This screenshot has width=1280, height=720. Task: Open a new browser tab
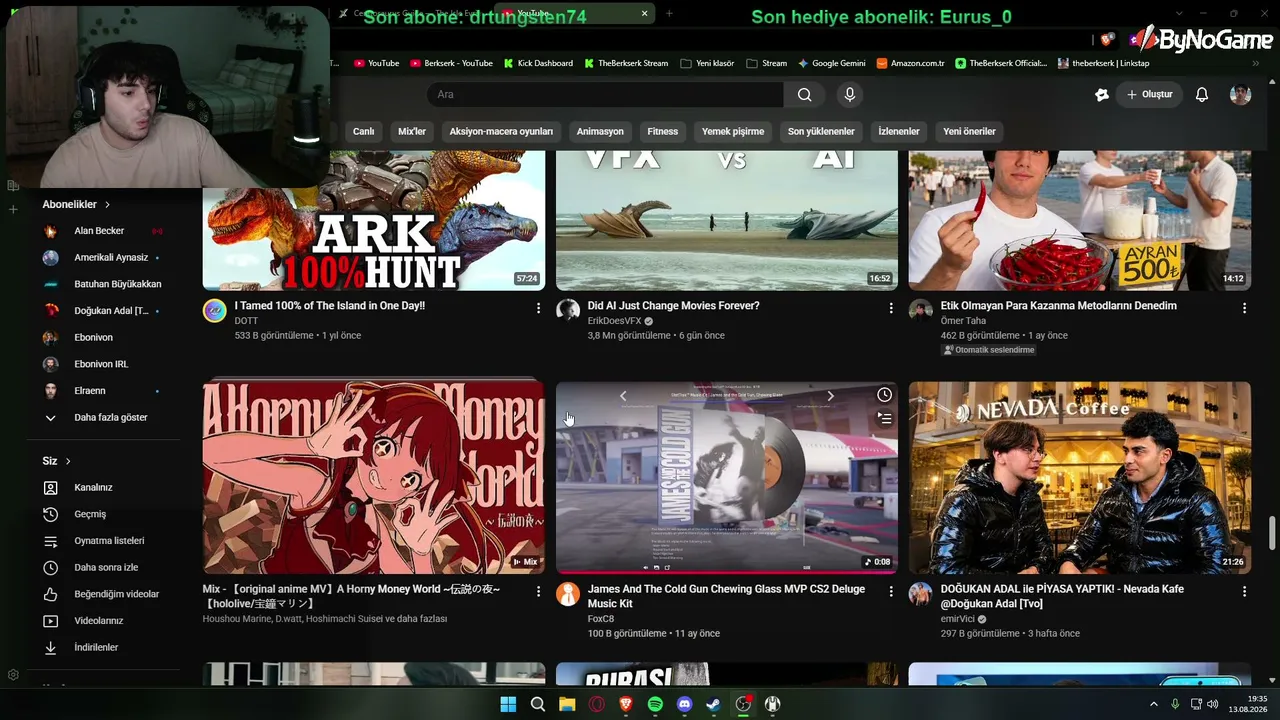[669, 14]
